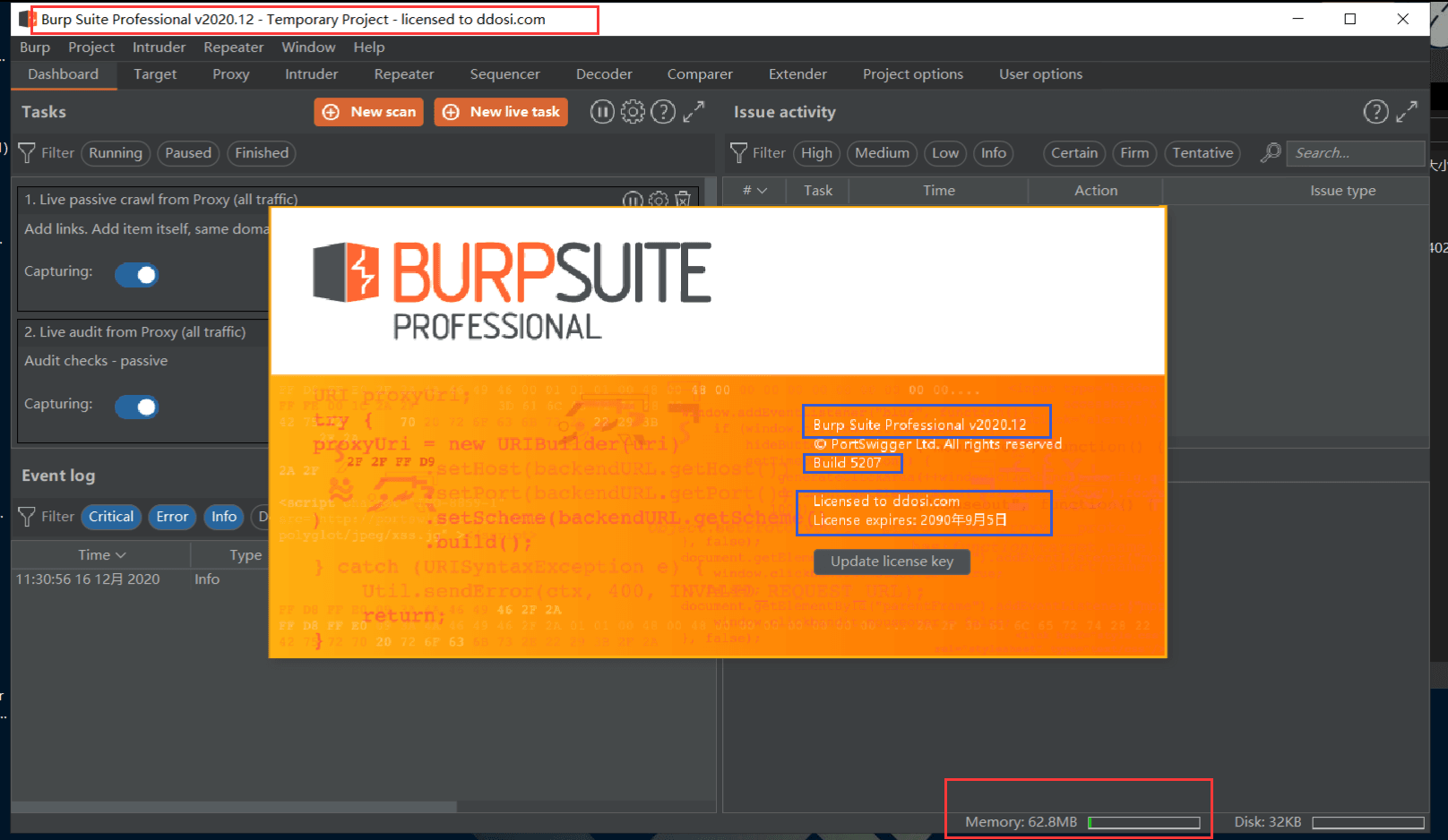This screenshot has width=1448, height=840.
Task: Sort issues by the # column dropdown
Action: [x=755, y=191]
